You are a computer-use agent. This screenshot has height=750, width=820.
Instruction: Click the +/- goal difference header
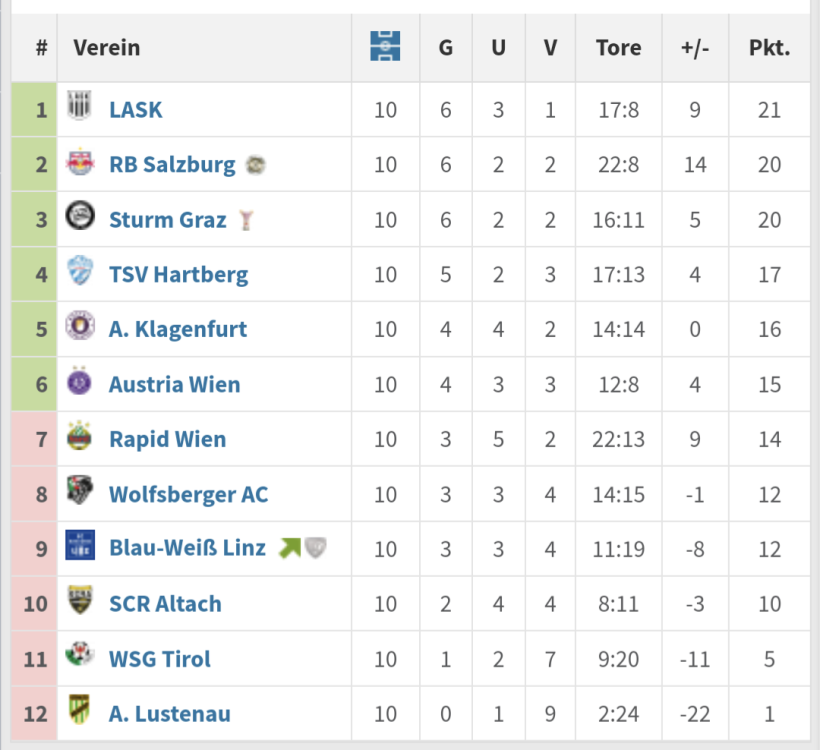pyautogui.click(x=695, y=47)
